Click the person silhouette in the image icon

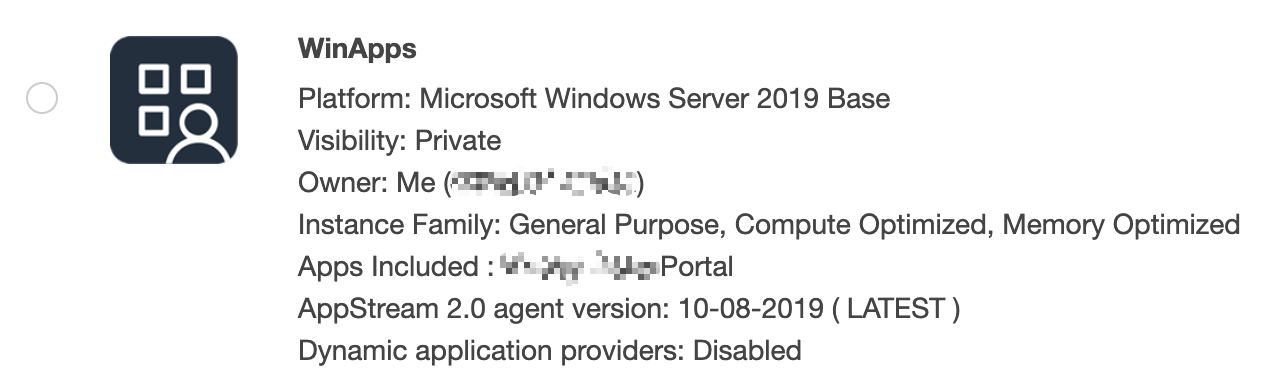pos(201,136)
